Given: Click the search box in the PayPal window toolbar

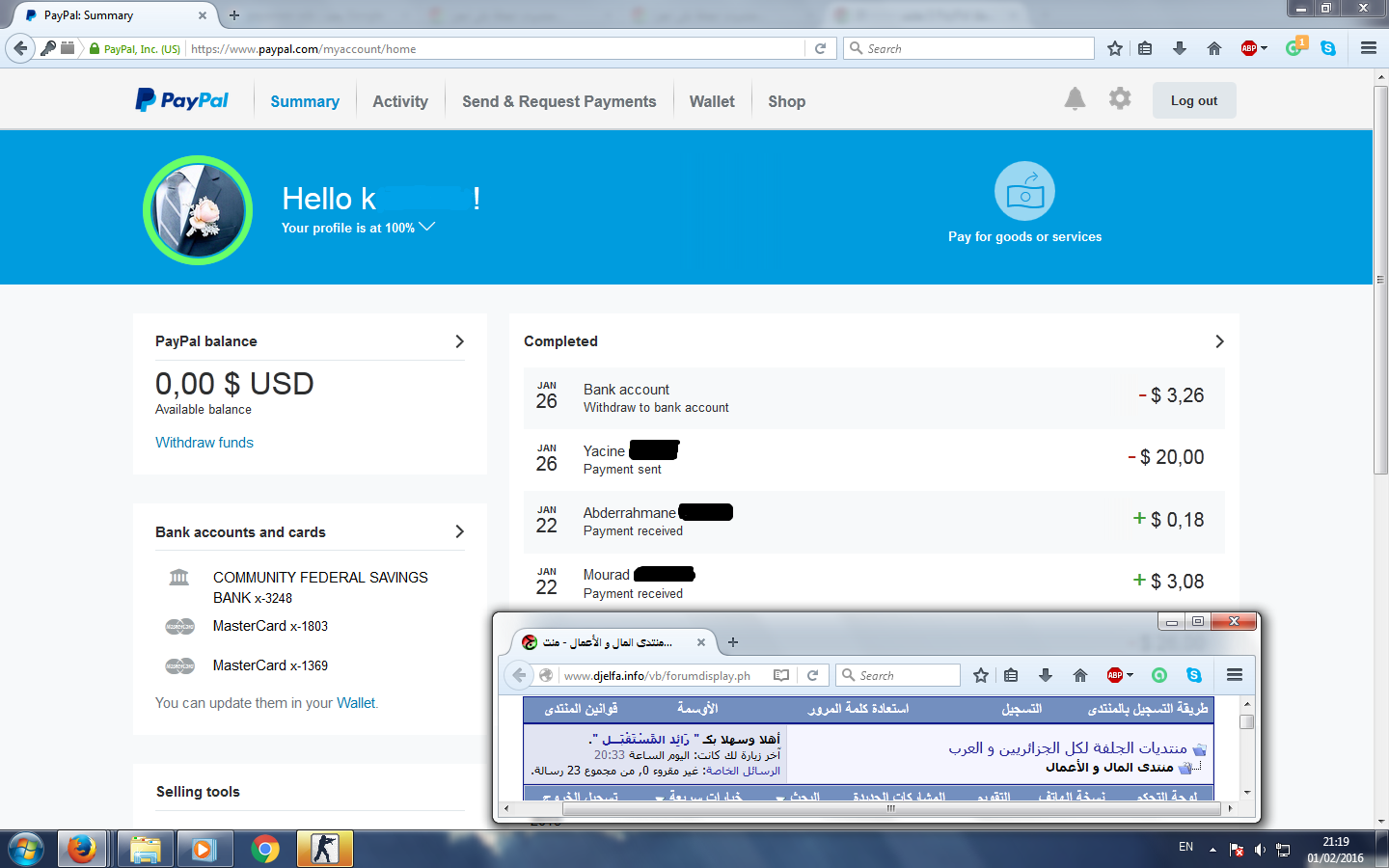Looking at the screenshot, I should pos(968,48).
